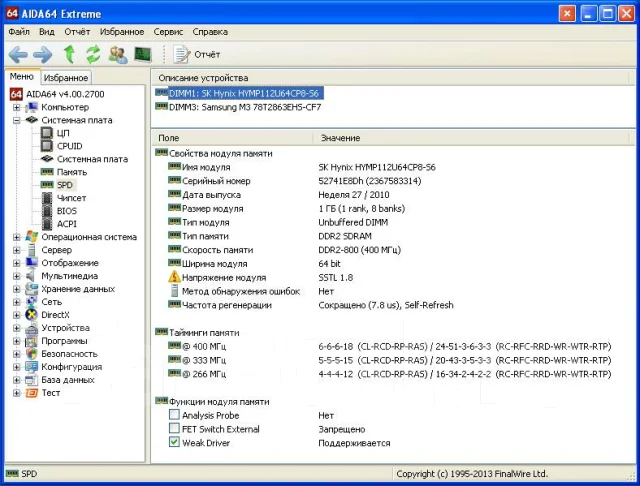Viewport: 640px width, 486px height.
Task: Select the Чипсет chip icon in tree
Action: (x=47, y=198)
